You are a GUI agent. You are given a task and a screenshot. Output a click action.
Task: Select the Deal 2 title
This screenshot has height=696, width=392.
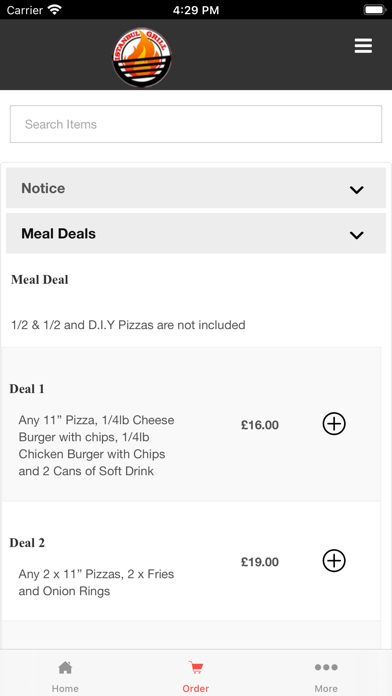(27, 543)
